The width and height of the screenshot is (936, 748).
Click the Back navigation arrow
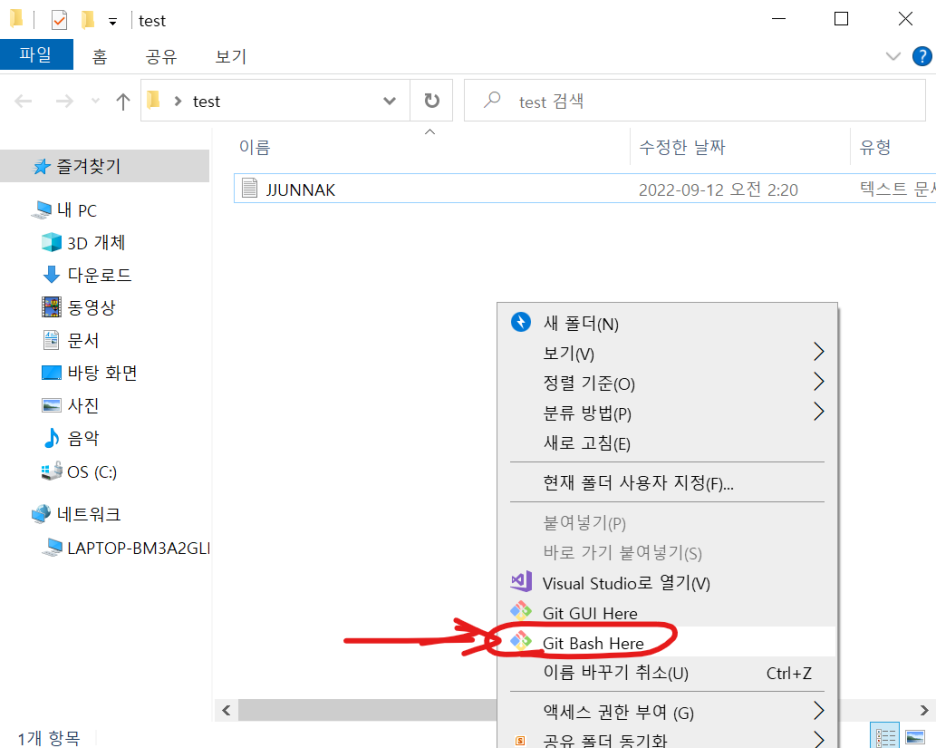(x=23, y=101)
